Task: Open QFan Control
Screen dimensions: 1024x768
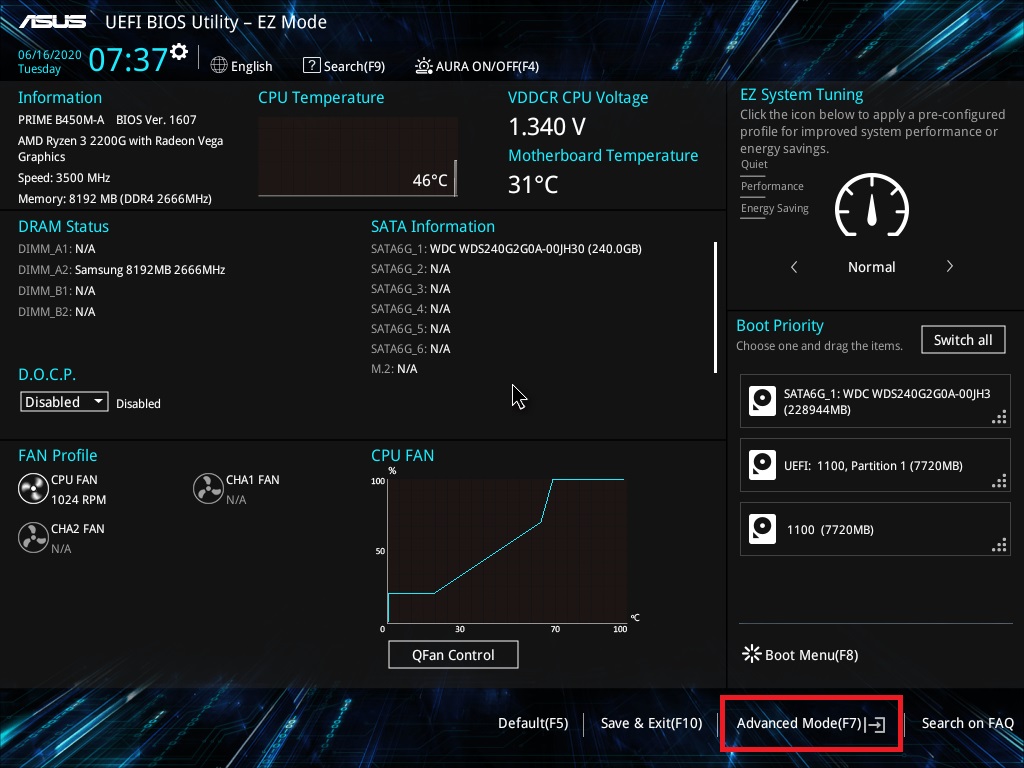Action: click(x=453, y=654)
